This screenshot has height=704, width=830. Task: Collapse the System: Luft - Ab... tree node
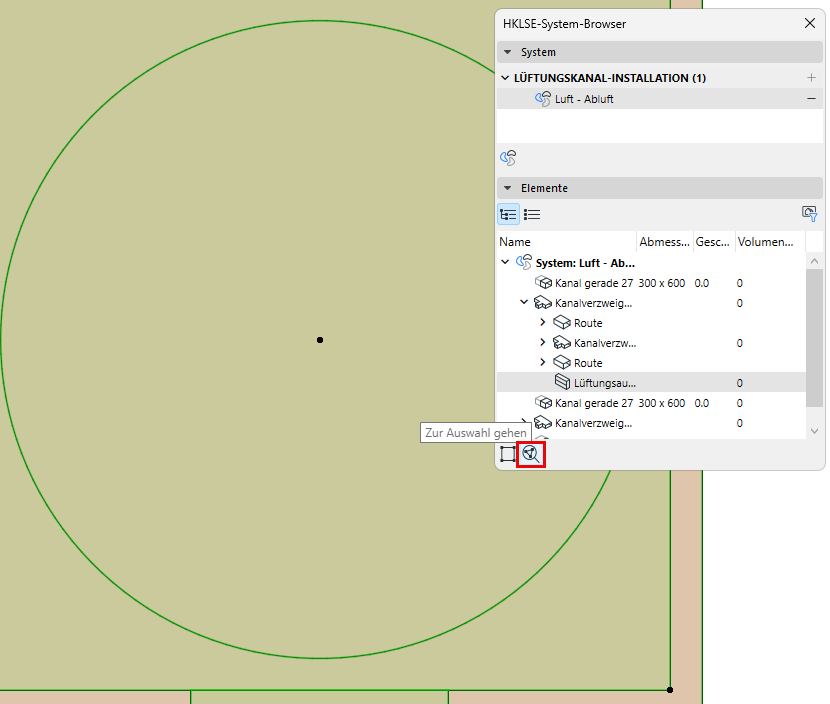[505, 262]
